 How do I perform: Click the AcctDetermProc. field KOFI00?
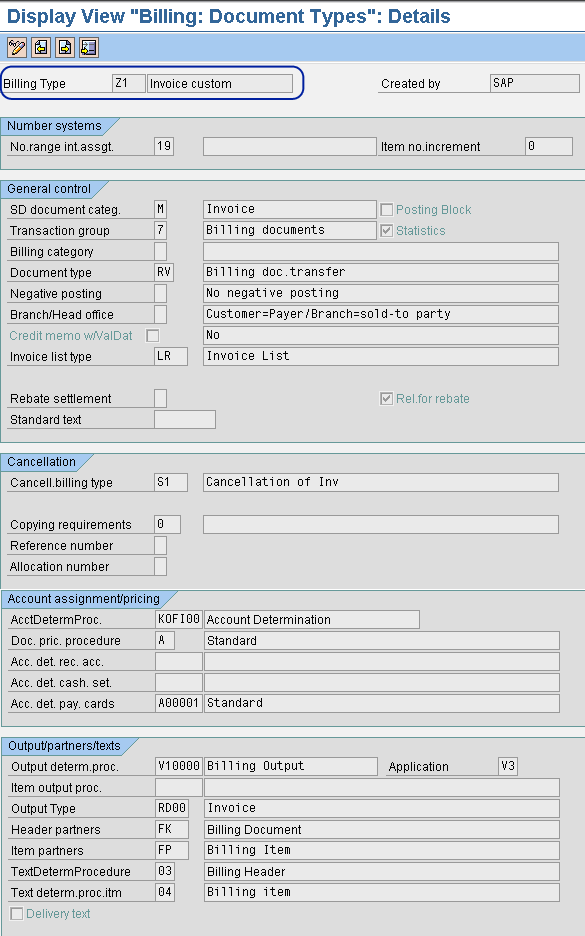click(x=179, y=619)
